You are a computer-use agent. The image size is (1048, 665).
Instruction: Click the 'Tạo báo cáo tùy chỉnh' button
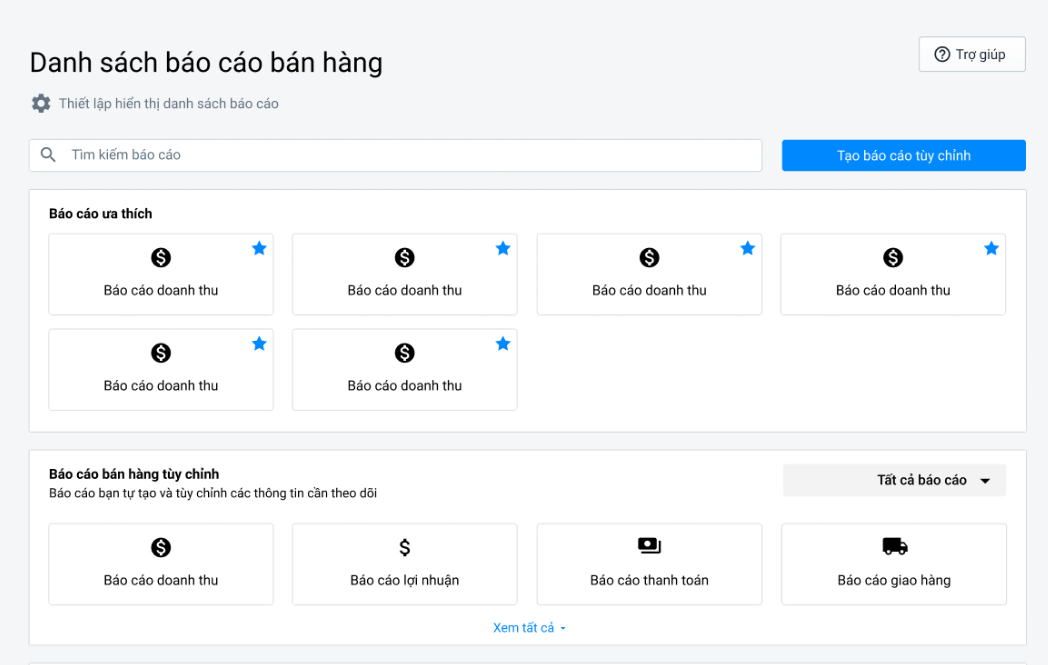(x=903, y=155)
